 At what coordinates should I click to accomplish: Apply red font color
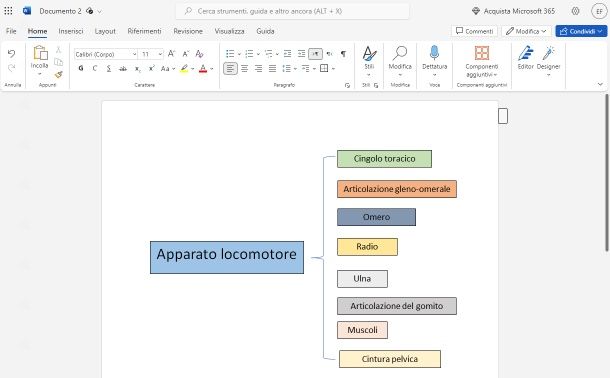pyautogui.click(x=203, y=69)
